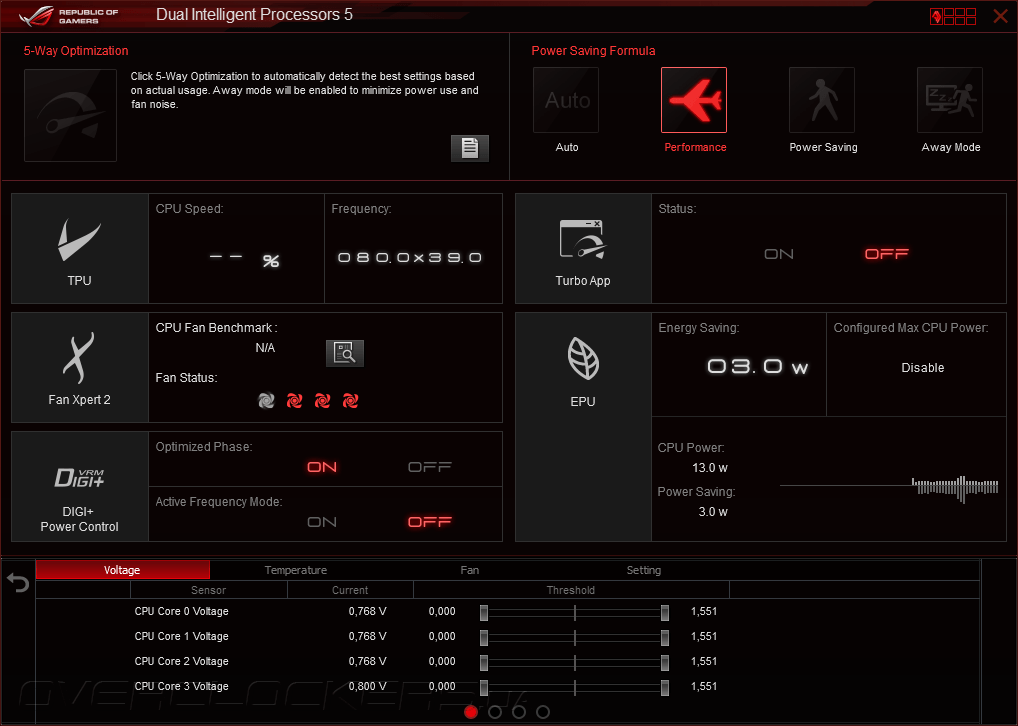
Task: Select the Power Saving walking profile
Action: tap(822, 101)
